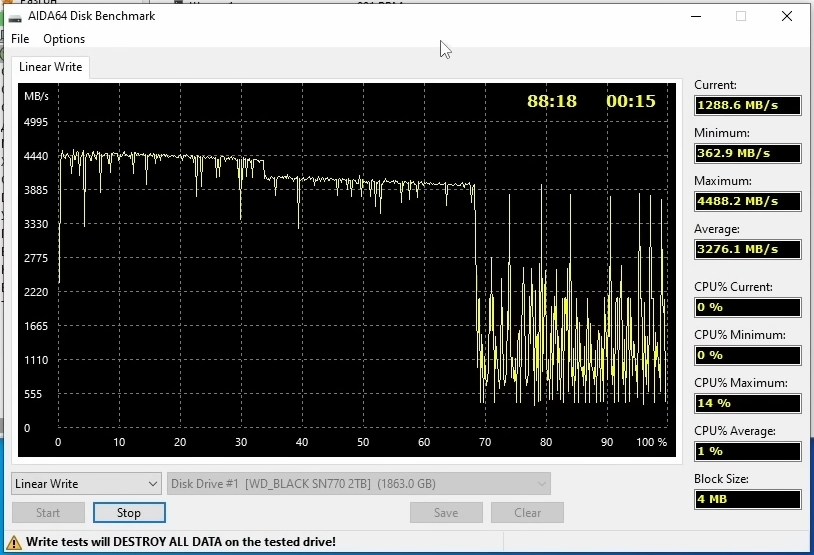Click the Average speed value 3276.1 MB/s
This screenshot has width=814, height=555.
pos(748,249)
